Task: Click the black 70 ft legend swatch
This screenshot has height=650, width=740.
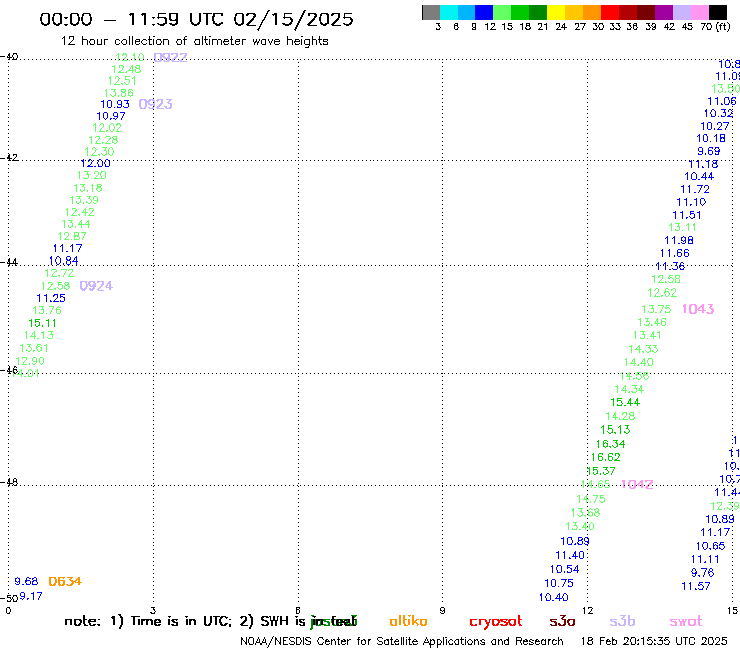Action: click(x=718, y=13)
